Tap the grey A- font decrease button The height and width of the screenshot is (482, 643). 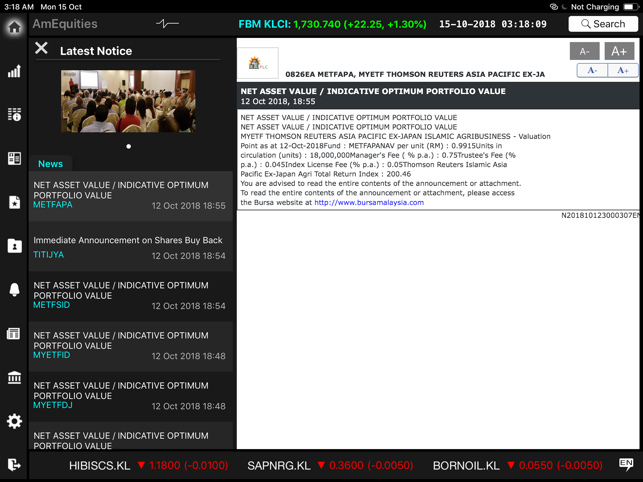(584, 51)
